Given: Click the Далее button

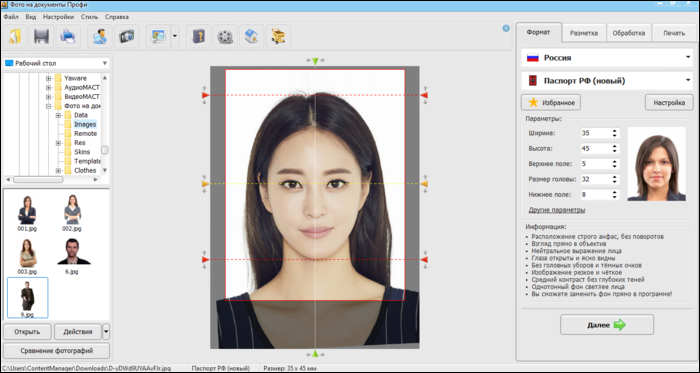Looking at the screenshot, I should [607, 325].
